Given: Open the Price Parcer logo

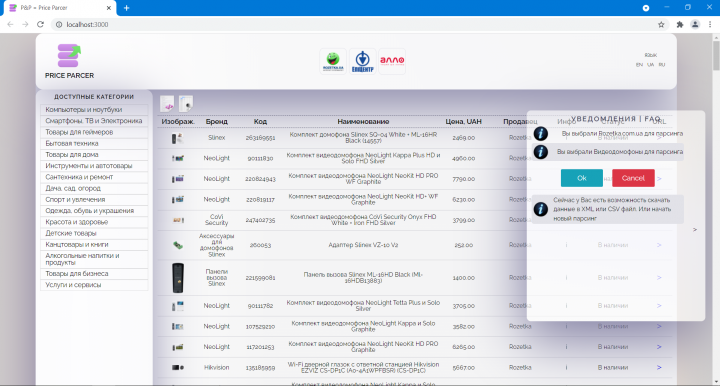Looking at the screenshot, I should pos(69,61).
